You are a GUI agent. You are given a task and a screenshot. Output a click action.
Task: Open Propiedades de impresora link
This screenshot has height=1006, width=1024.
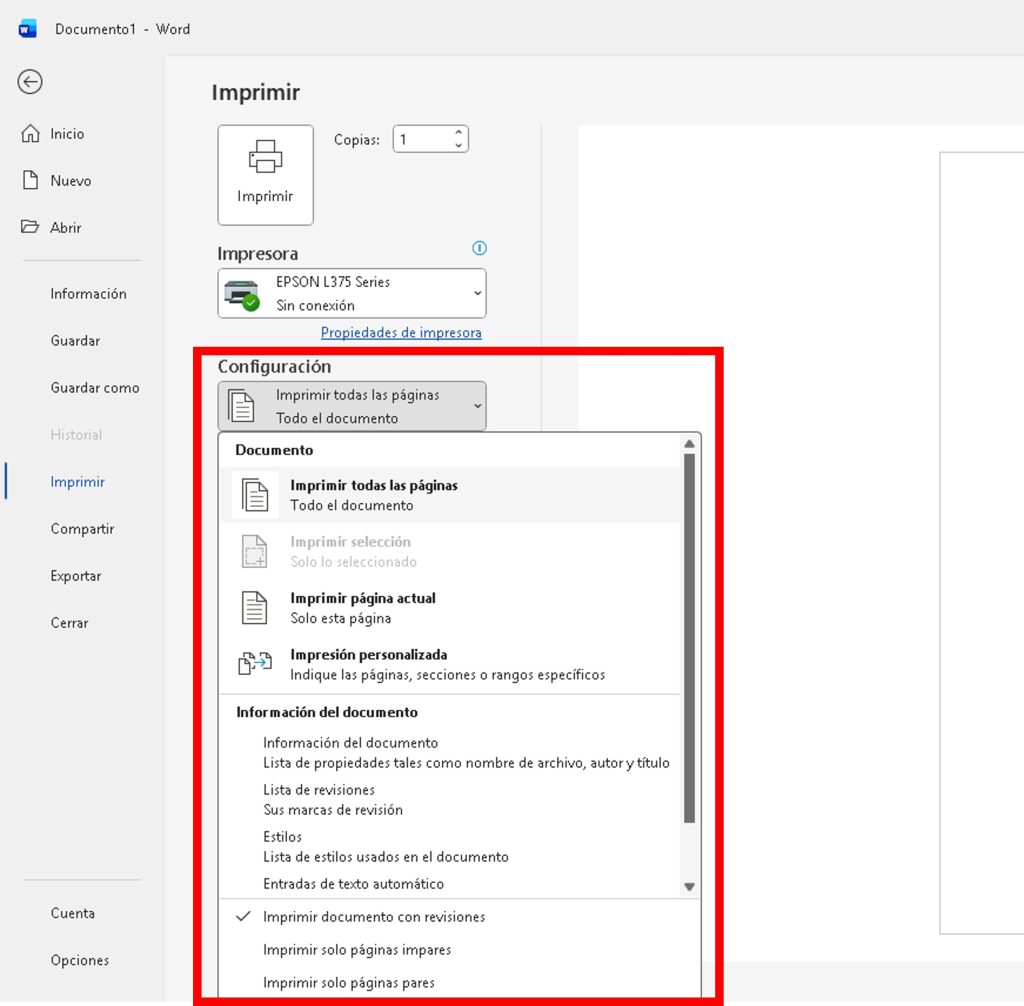tap(401, 333)
